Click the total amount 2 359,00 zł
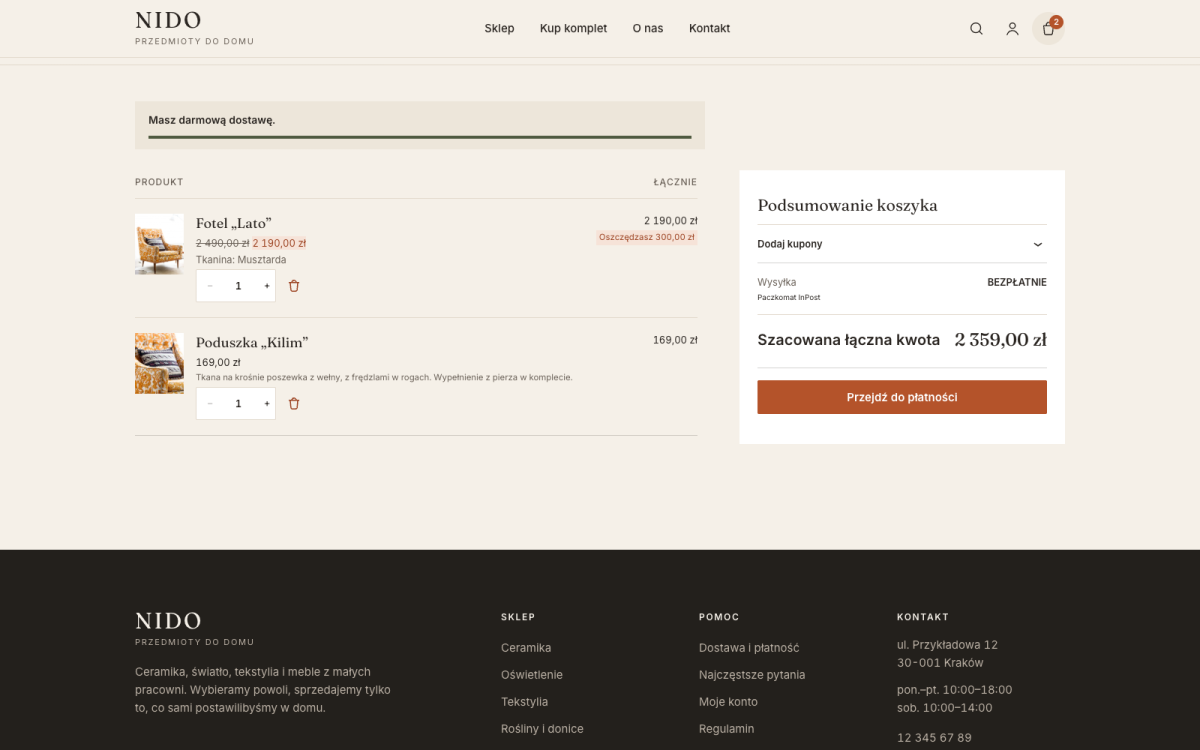Screen dimensions: 1200x750 pyautogui.click(x=1000, y=340)
